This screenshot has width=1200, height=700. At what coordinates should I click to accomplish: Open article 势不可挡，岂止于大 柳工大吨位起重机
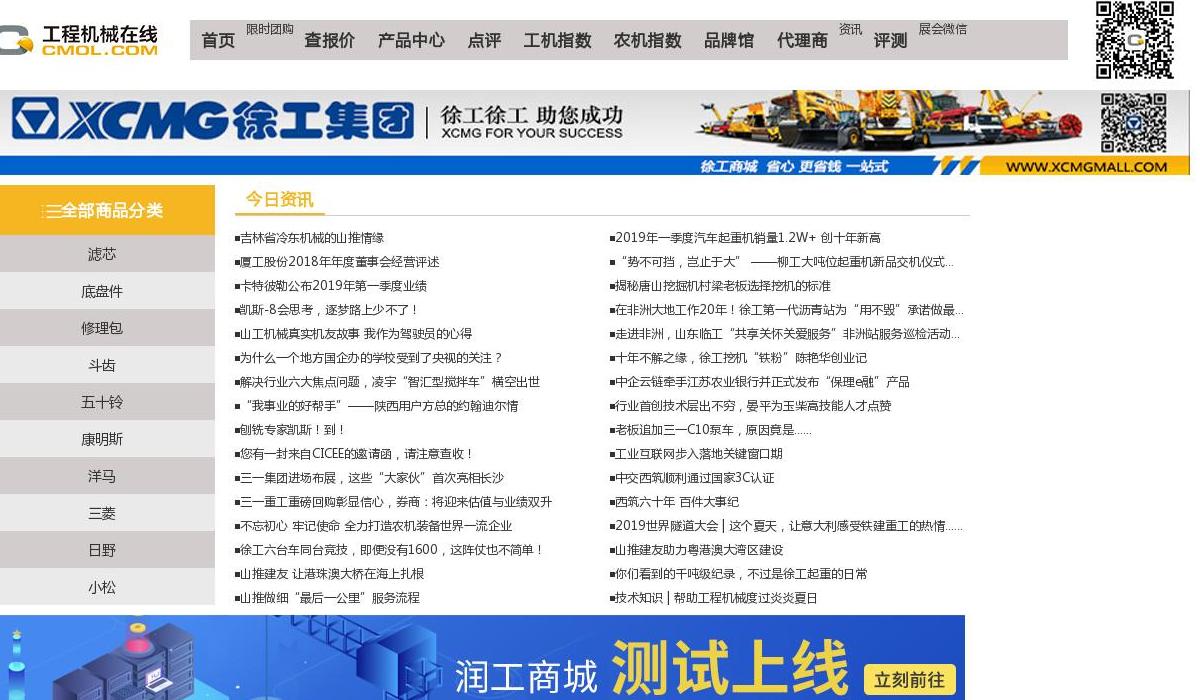(782, 262)
